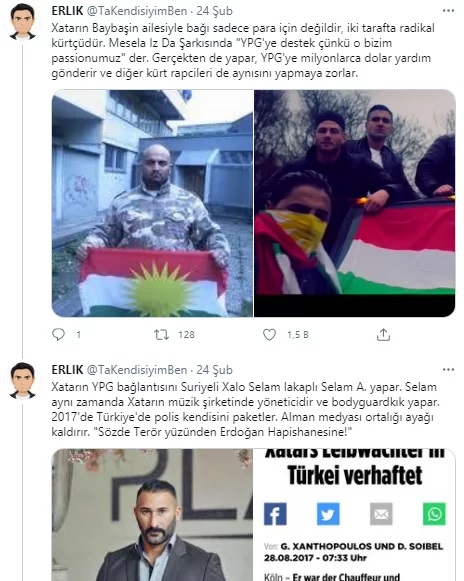Image resolution: width=464 pixels, height=581 pixels.
Task: Open ERLIK profile avatar on second tweet
Action: tap(23, 381)
